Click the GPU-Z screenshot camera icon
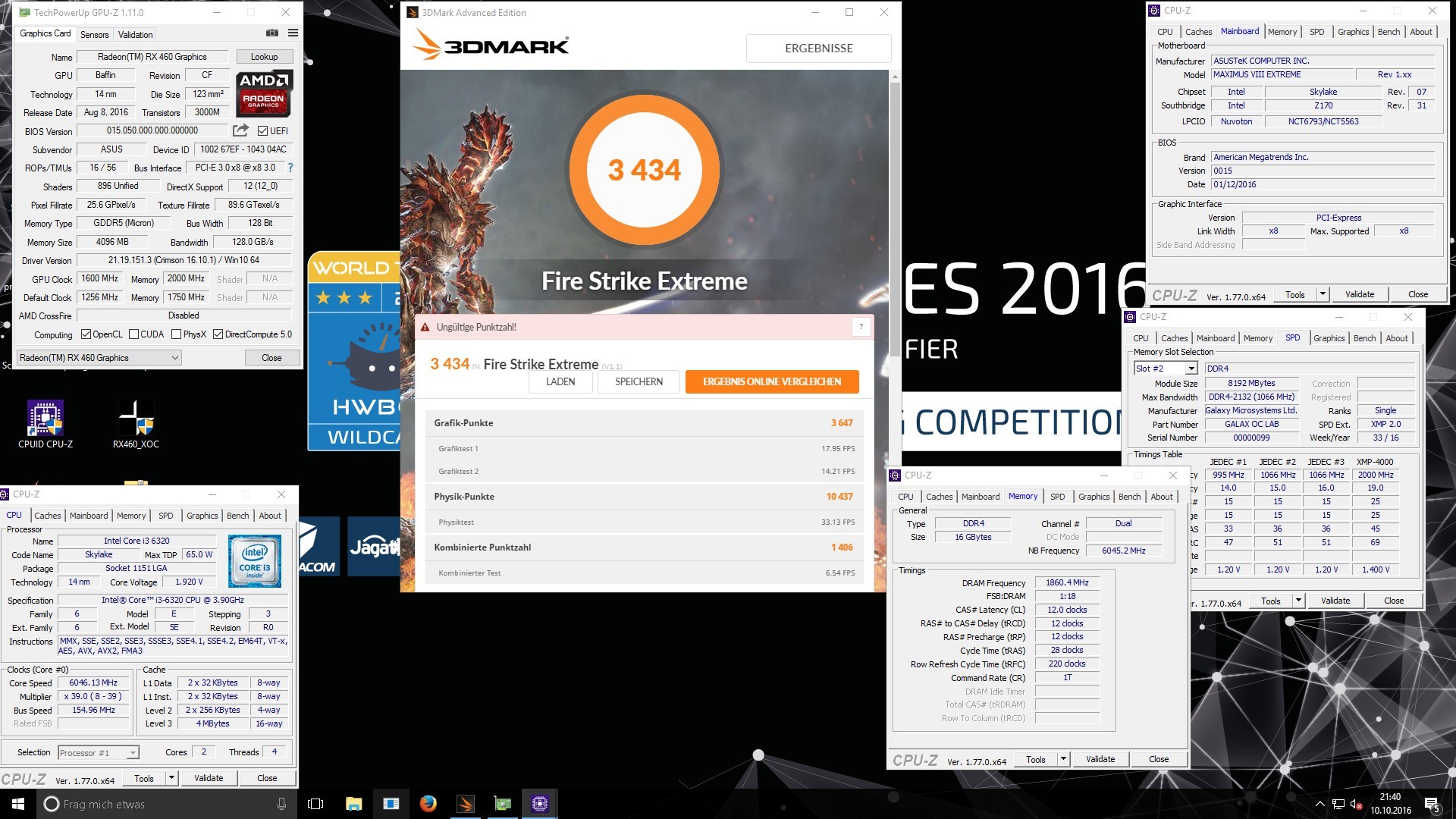The image size is (1456, 819). coord(272,33)
